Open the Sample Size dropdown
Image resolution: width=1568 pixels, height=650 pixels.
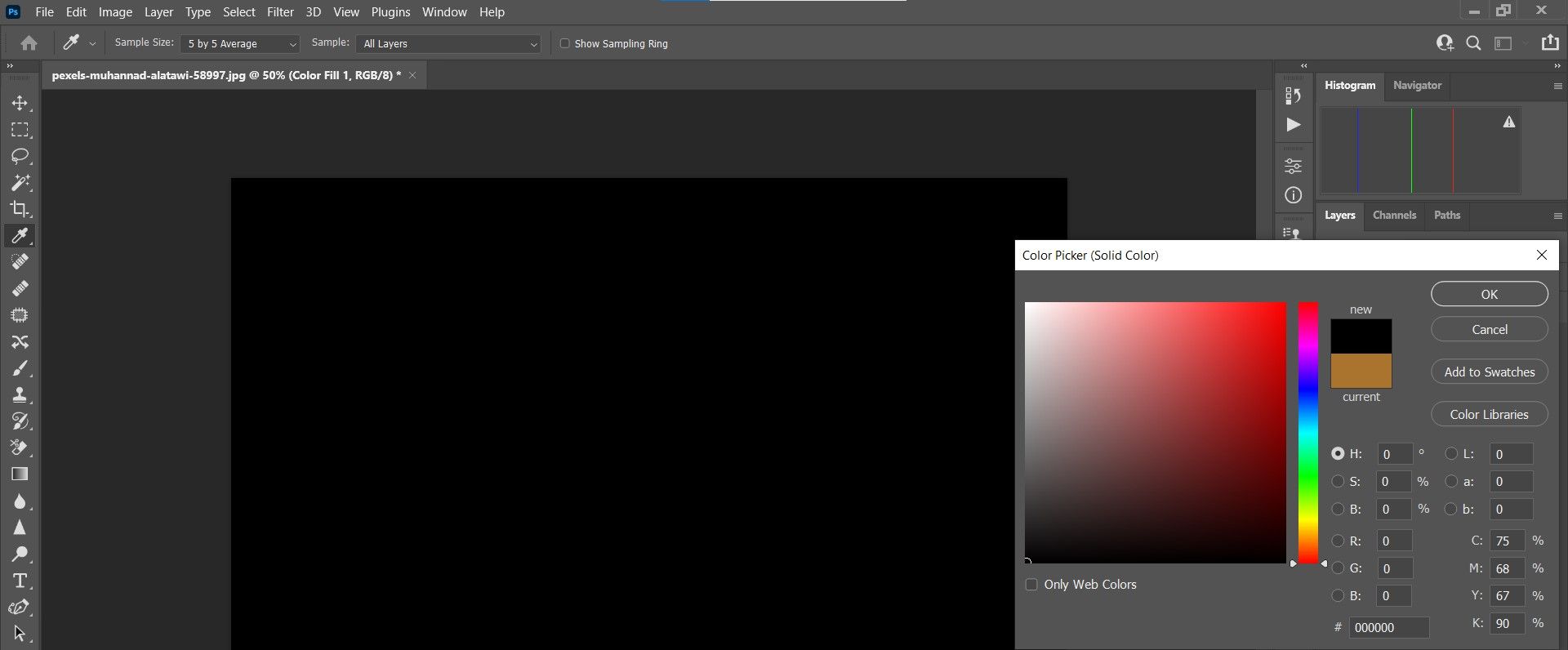(241, 44)
